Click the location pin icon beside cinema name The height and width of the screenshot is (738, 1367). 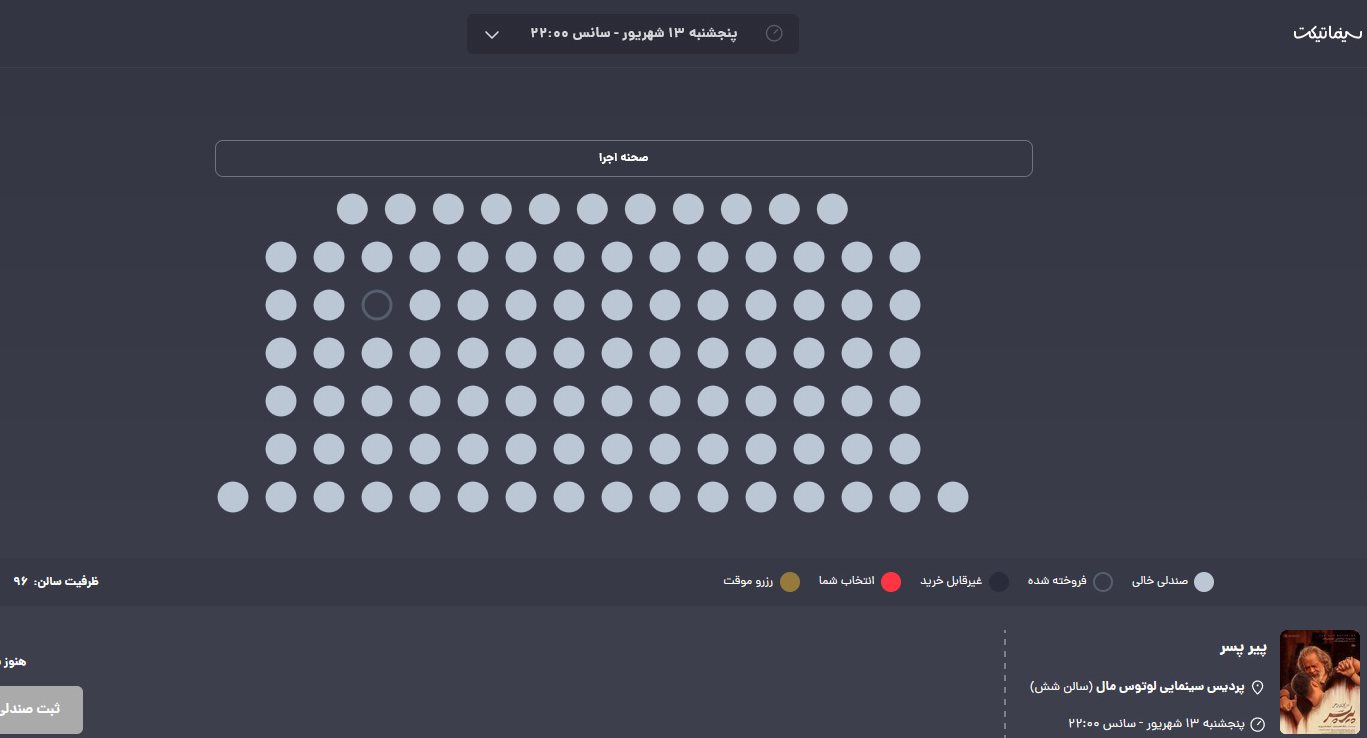[x=1258, y=687]
